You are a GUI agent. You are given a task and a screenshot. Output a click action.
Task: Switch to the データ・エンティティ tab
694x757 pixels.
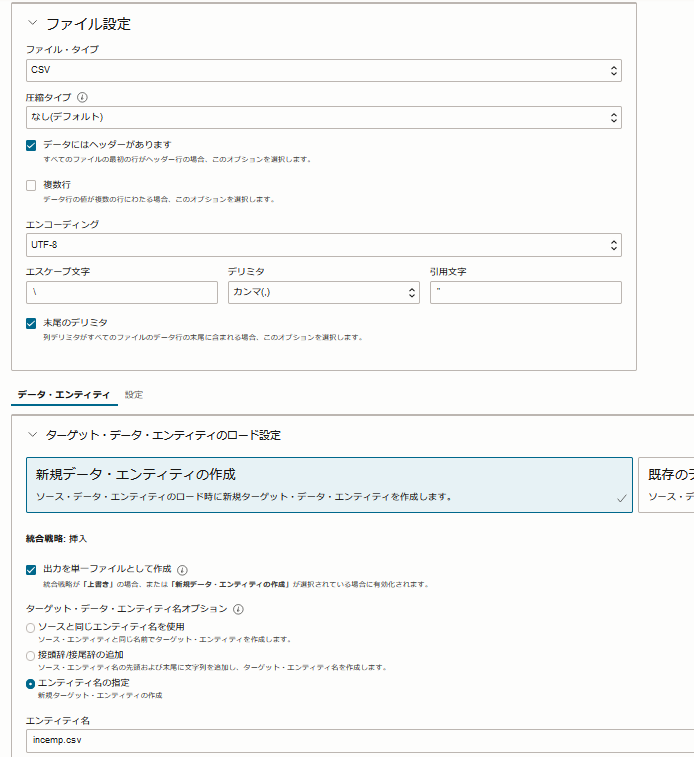point(64,395)
